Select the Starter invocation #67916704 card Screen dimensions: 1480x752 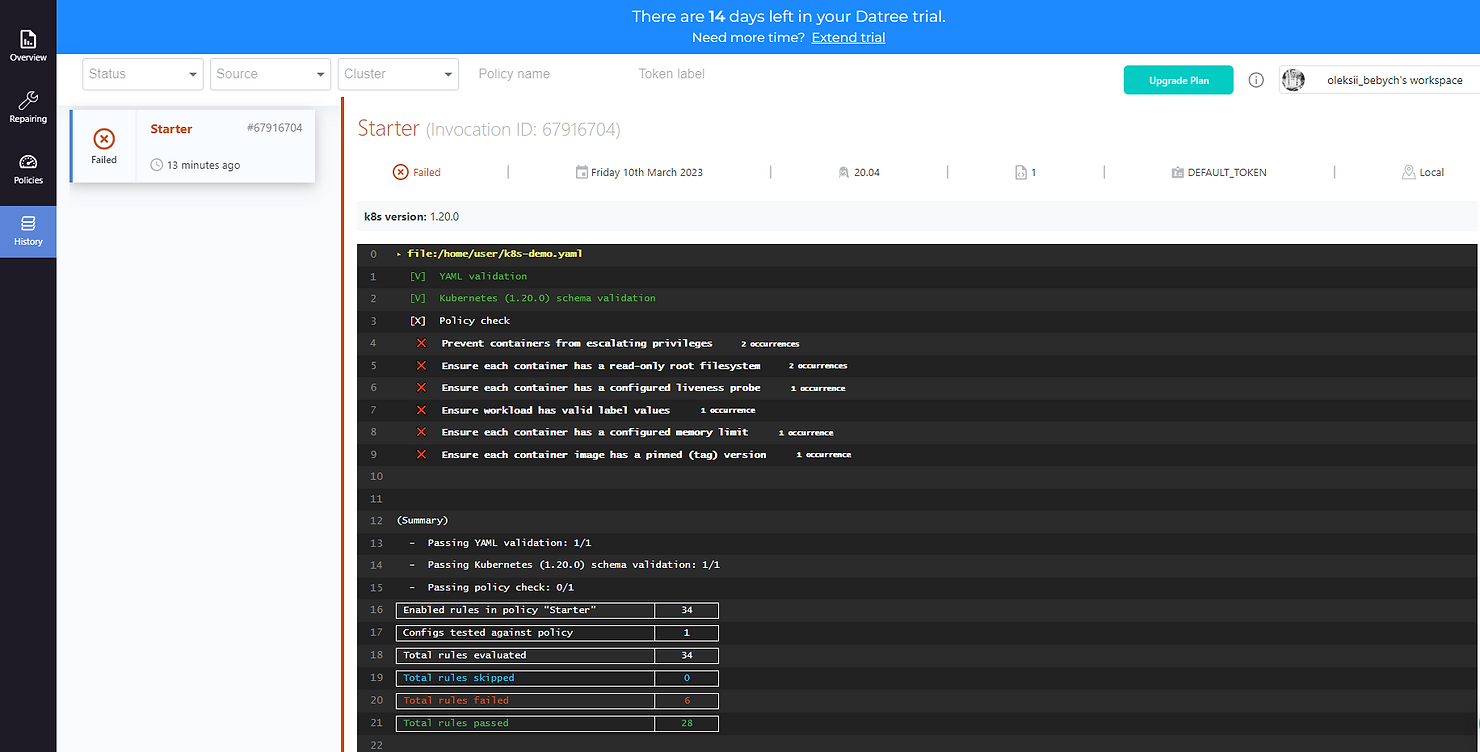point(193,146)
